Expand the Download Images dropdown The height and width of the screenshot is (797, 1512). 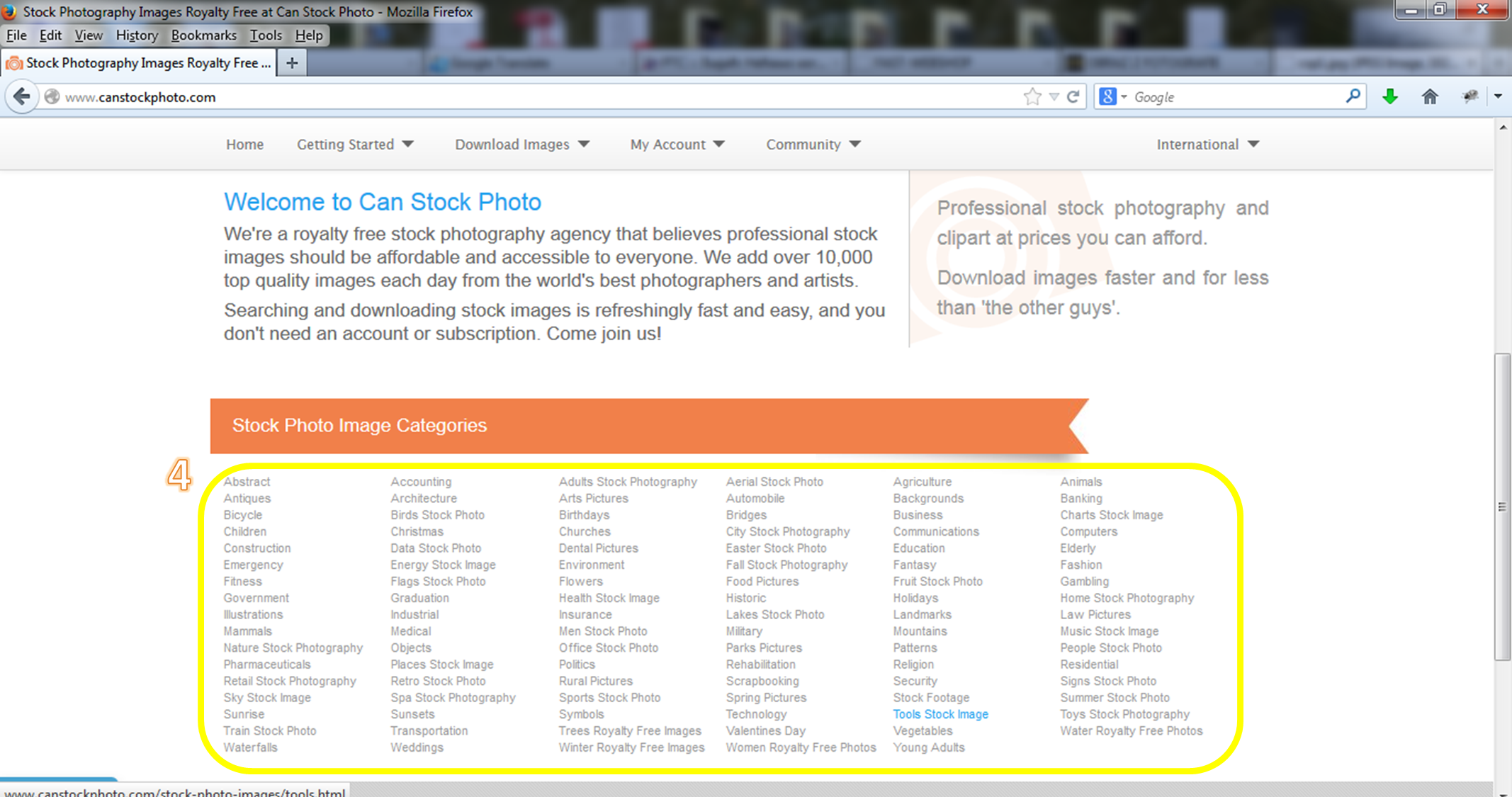coord(522,145)
